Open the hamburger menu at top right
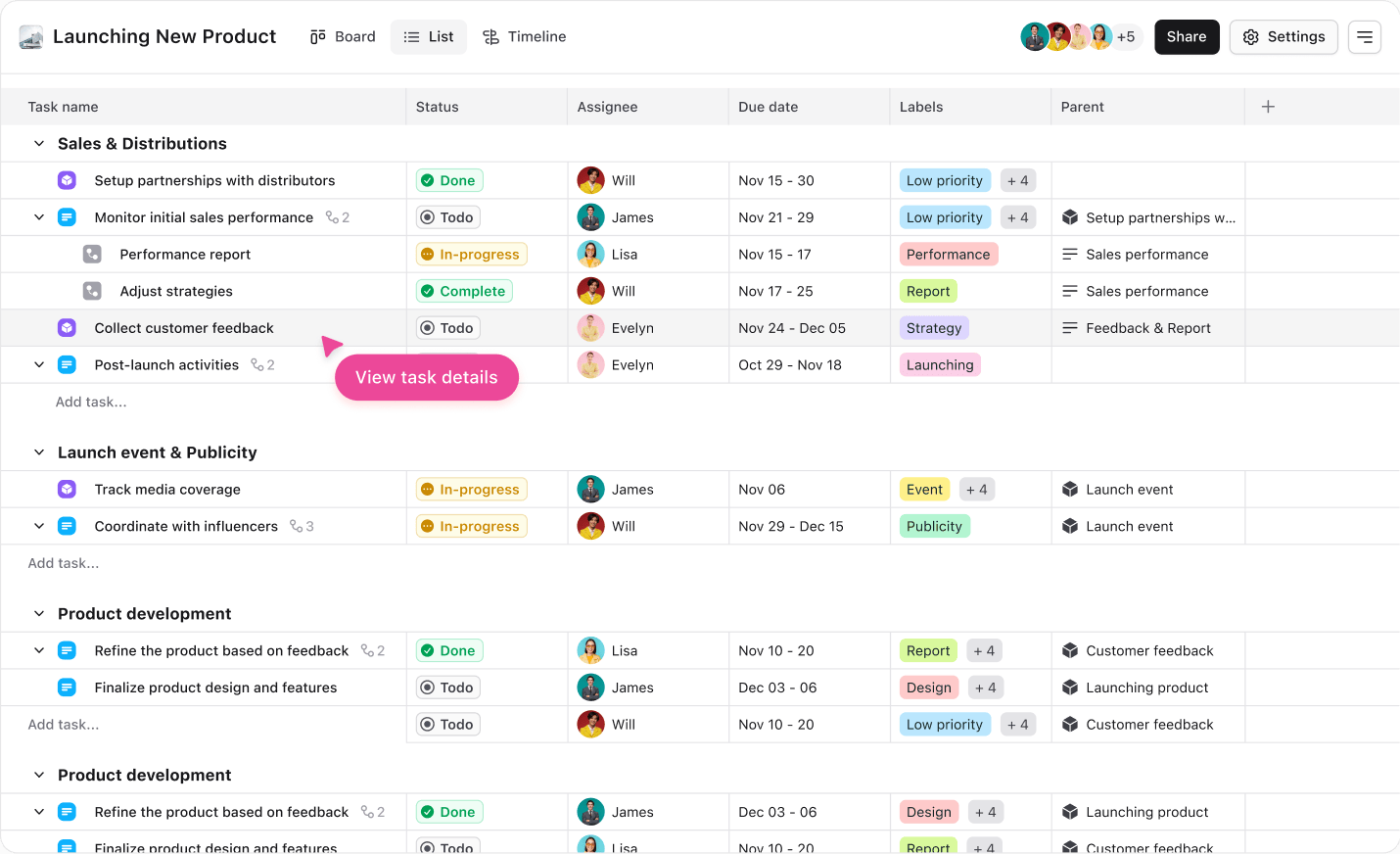 pos(1364,37)
